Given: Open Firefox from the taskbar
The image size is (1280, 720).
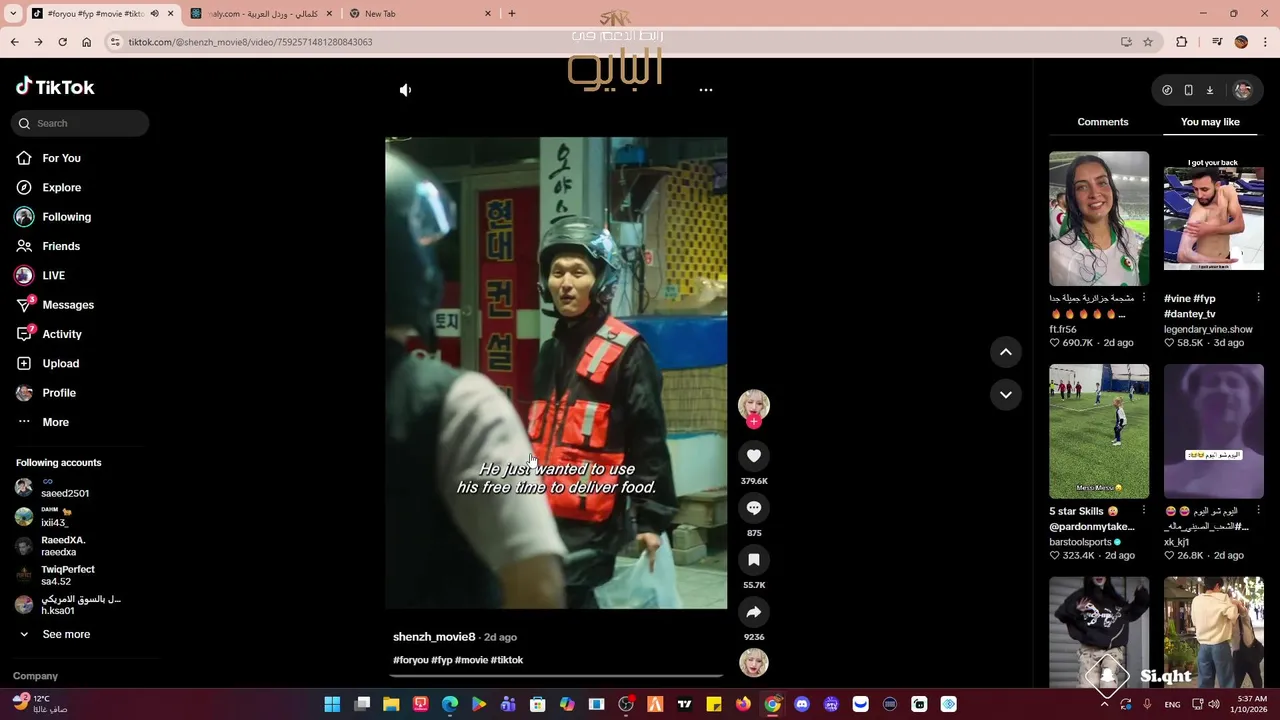Looking at the screenshot, I should (743, 704).
